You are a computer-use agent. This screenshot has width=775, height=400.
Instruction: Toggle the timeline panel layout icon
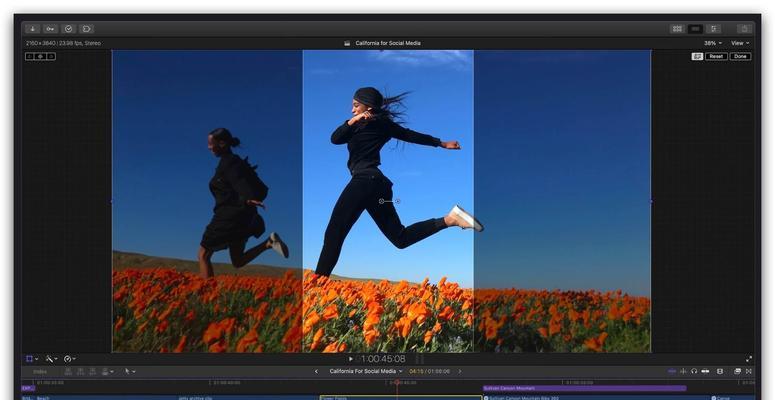click(x=695, y=29)
